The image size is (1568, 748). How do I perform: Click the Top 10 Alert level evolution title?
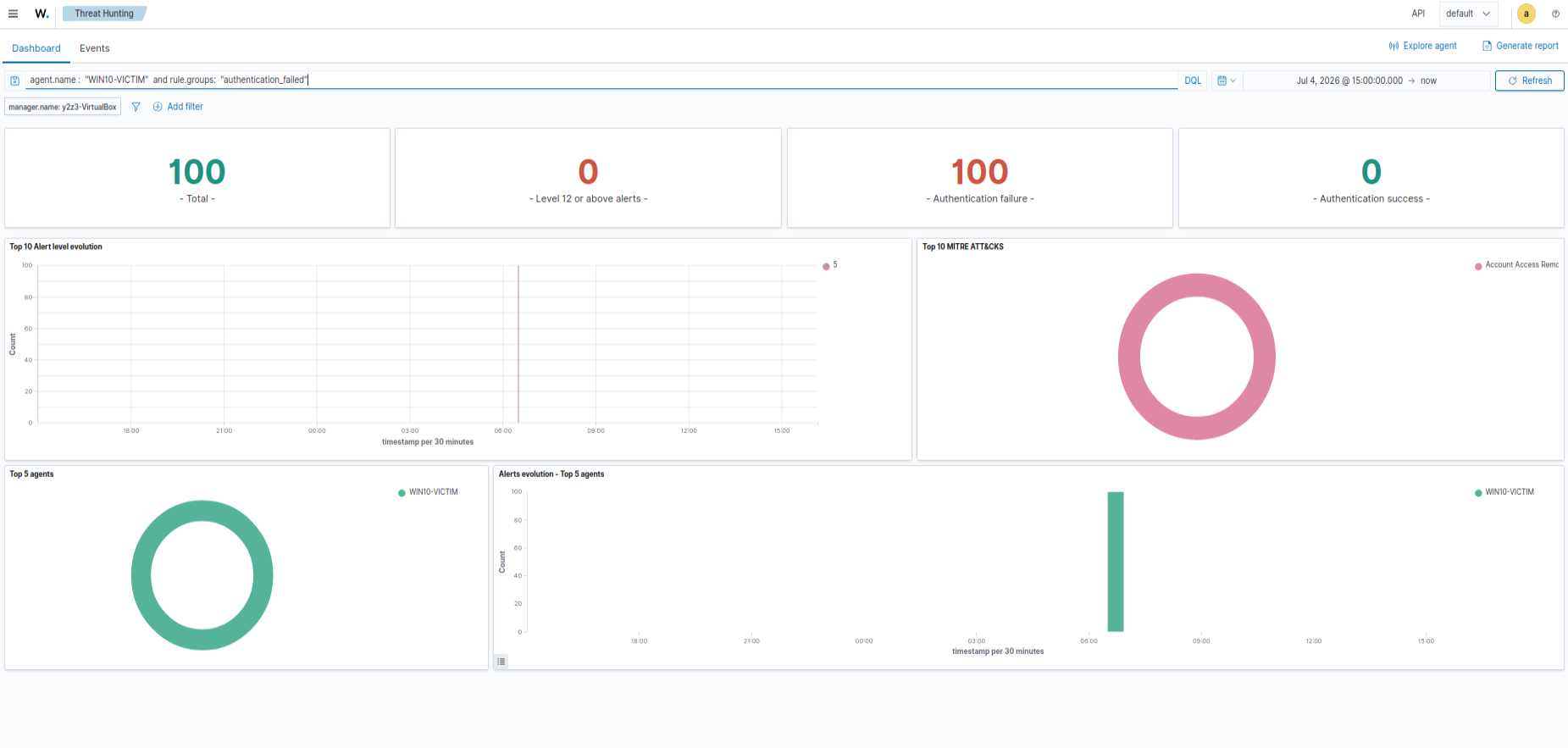[x=56, y=247]
